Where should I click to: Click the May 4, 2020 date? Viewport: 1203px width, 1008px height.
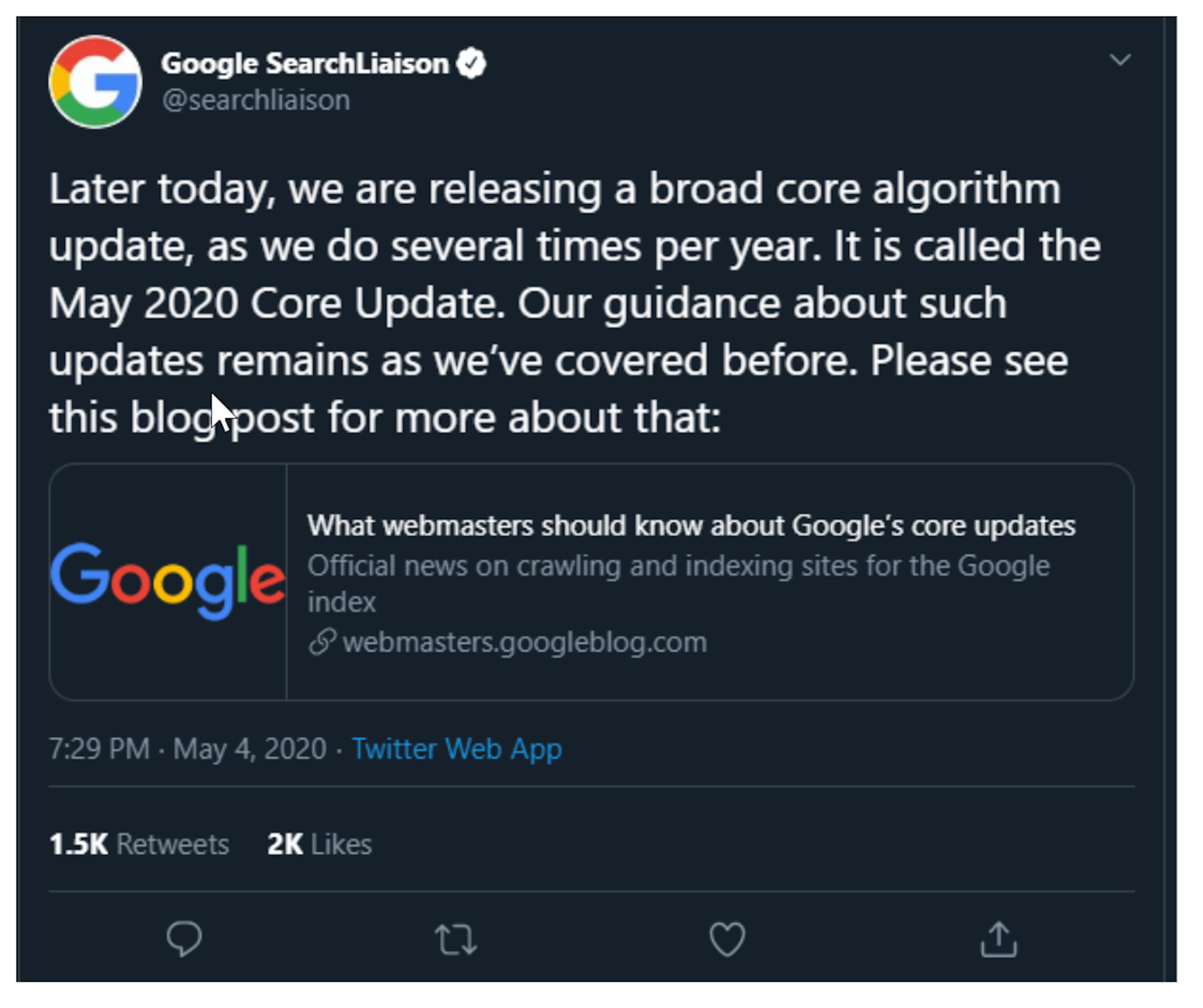250,749
